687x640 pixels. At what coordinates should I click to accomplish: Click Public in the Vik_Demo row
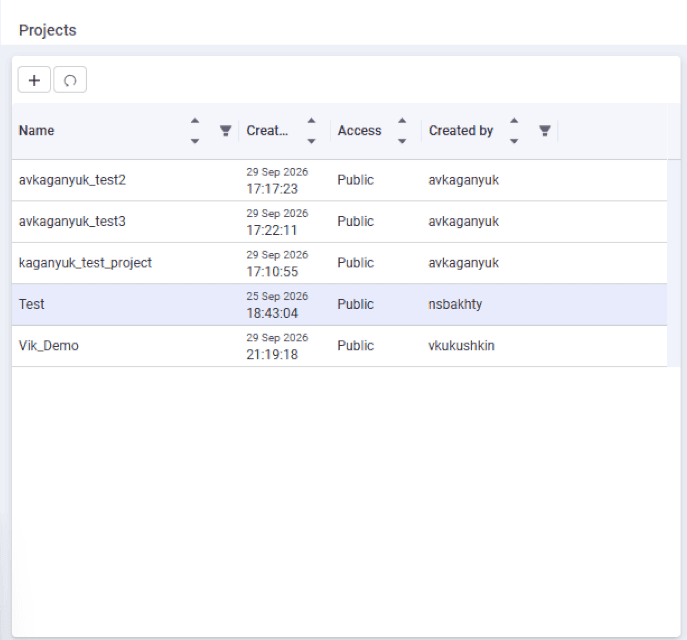(x=355, y=346)
